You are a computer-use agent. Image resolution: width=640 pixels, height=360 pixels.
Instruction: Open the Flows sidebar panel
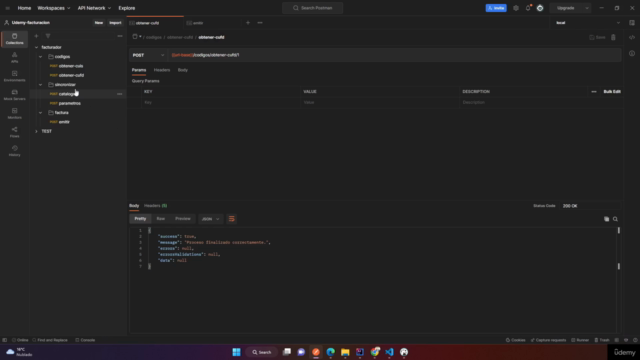[14, 132]
